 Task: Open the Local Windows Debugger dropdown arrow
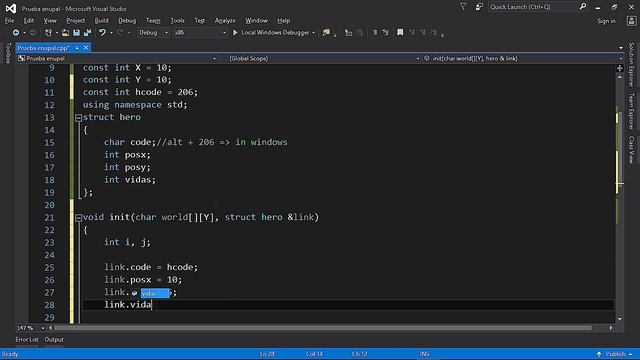313,33
